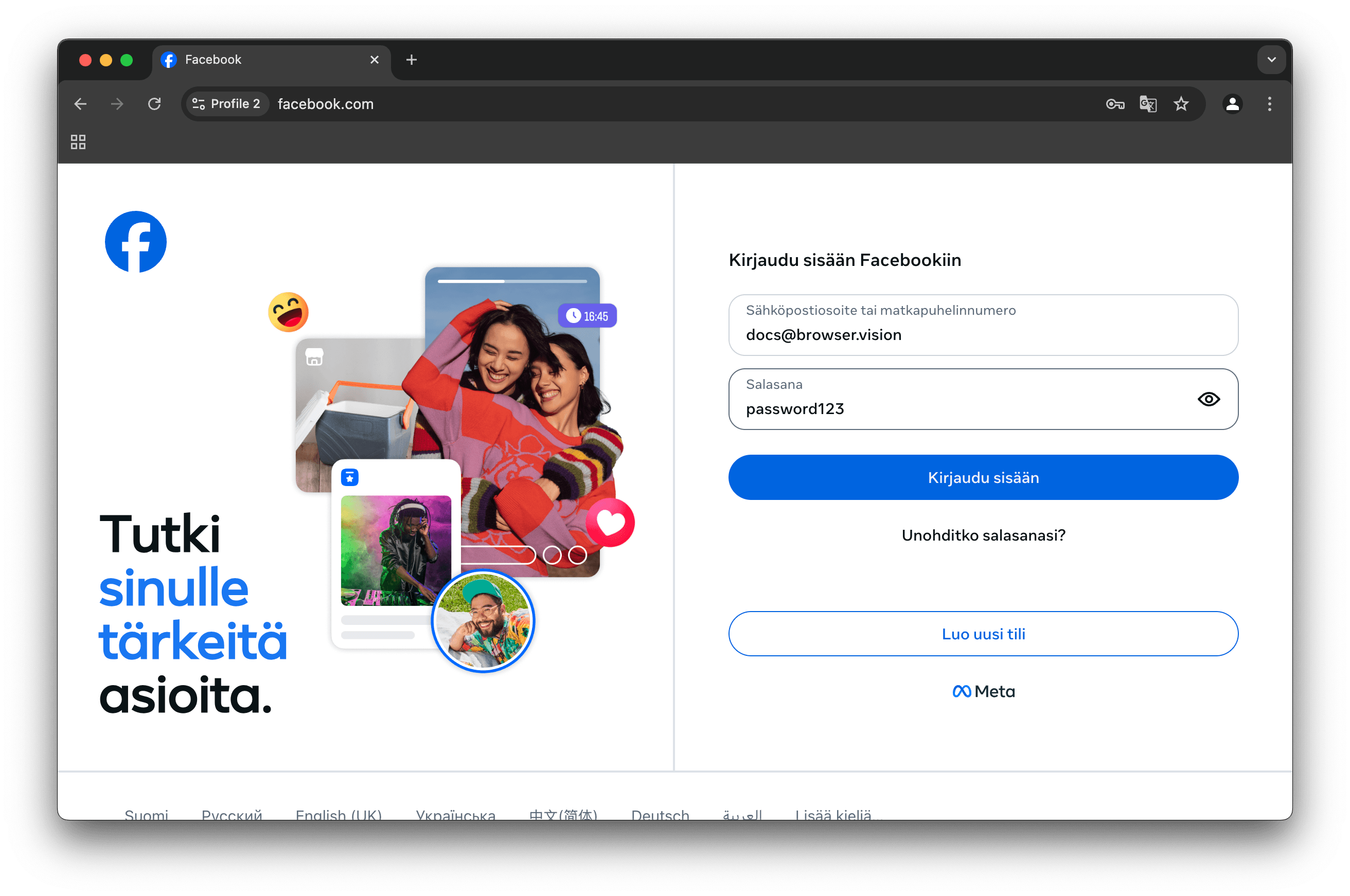Open the Profile 2 site info chip

pyautogui.click(x=227, y=104)
